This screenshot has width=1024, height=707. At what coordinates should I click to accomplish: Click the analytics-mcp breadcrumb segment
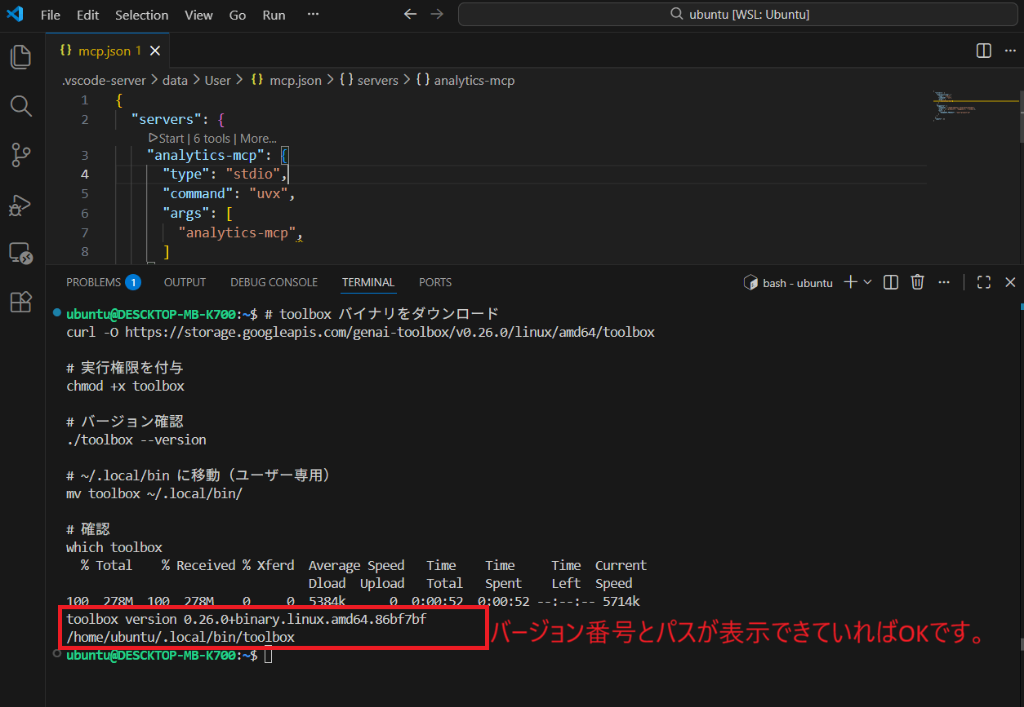[466, 80]
